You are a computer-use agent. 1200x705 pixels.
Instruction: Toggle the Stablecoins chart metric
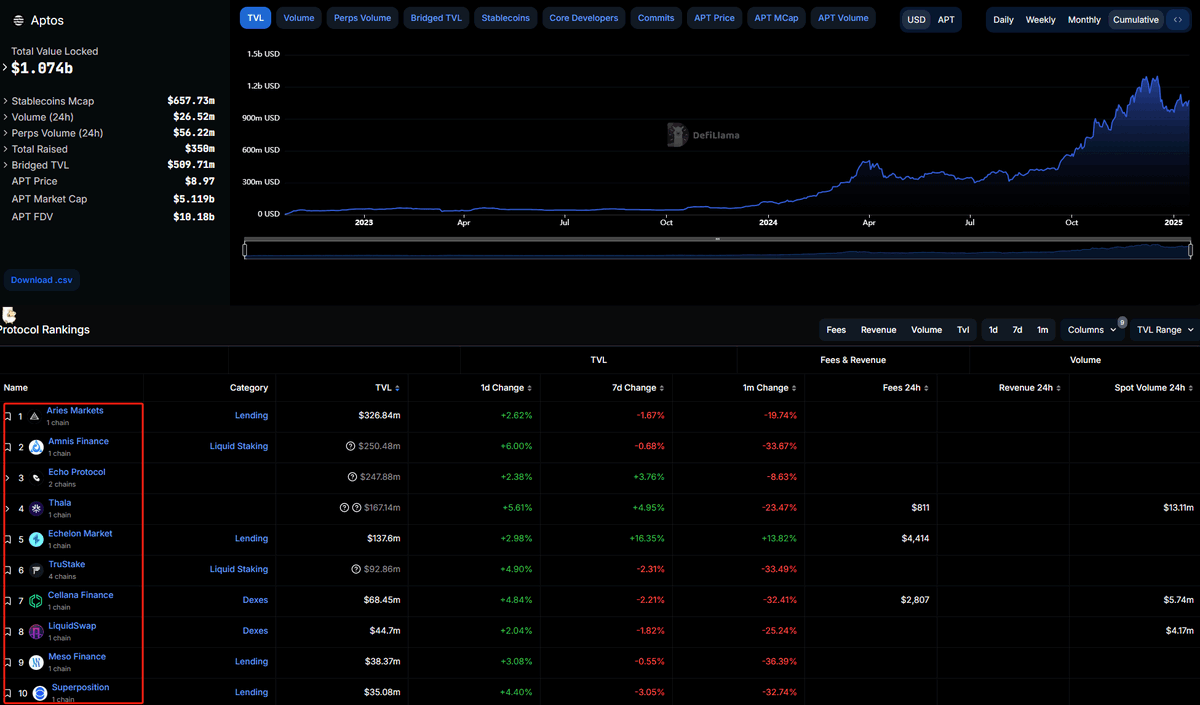tap(506, 18)
